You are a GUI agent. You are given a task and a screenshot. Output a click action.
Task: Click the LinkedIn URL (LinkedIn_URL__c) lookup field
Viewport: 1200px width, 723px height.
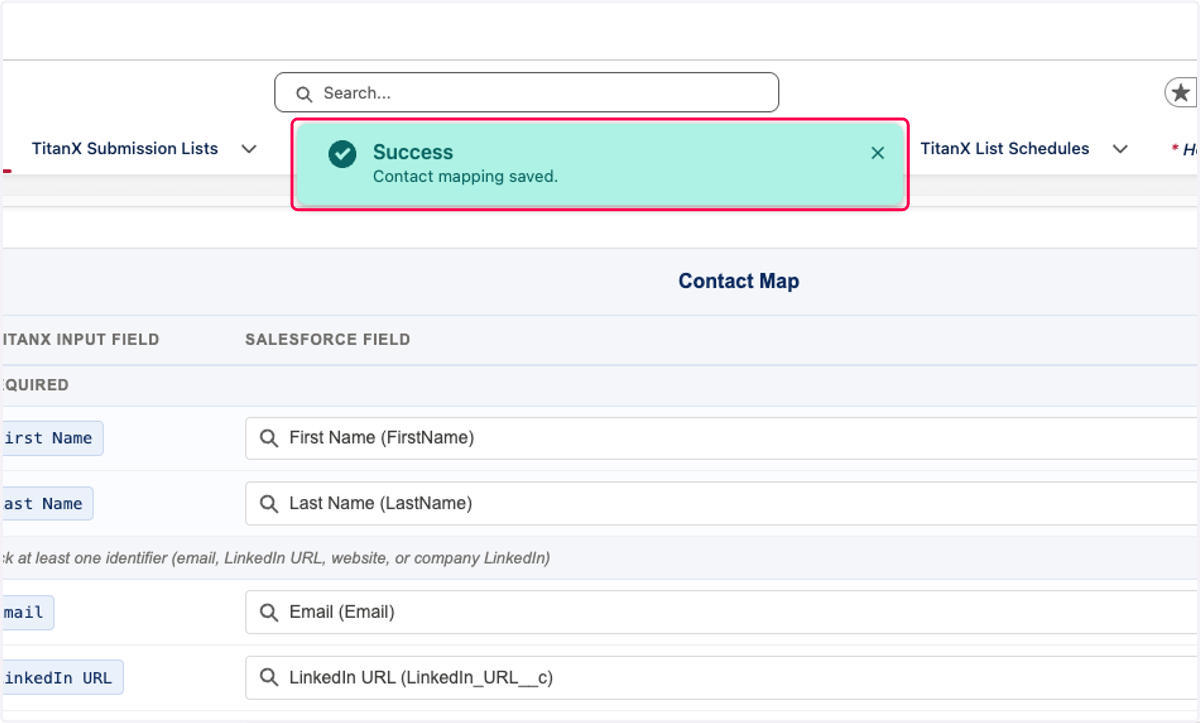(722, 678)
